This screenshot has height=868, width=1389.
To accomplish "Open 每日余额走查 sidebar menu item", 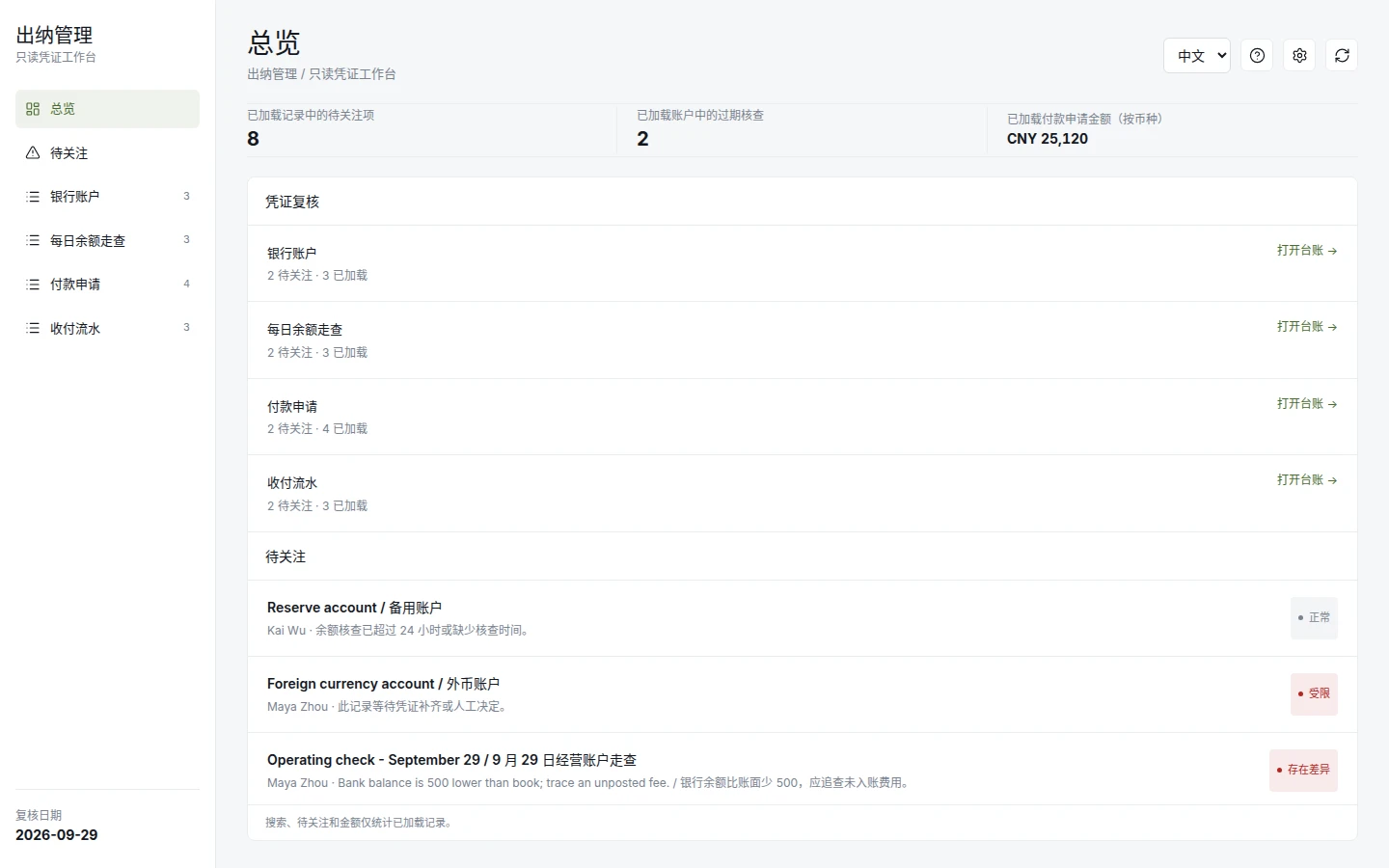I will click(107, 240).
